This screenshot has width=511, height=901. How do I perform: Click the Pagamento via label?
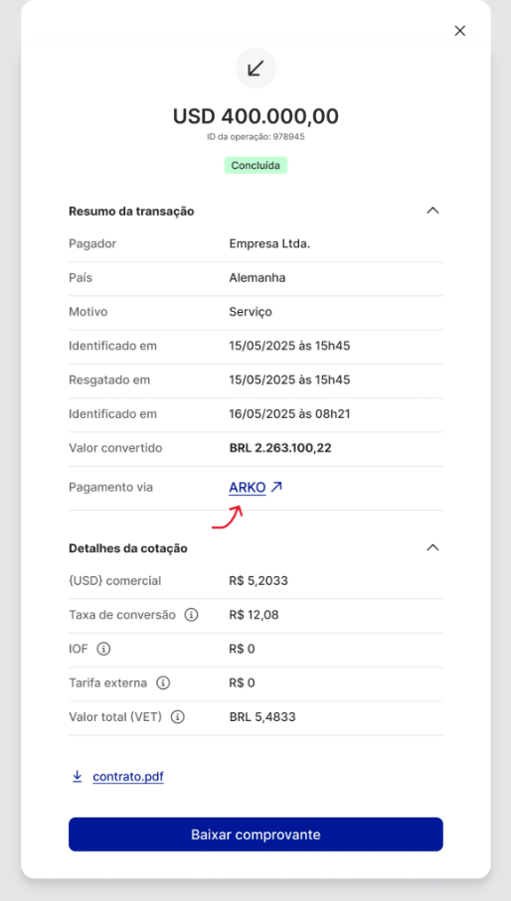111,487
